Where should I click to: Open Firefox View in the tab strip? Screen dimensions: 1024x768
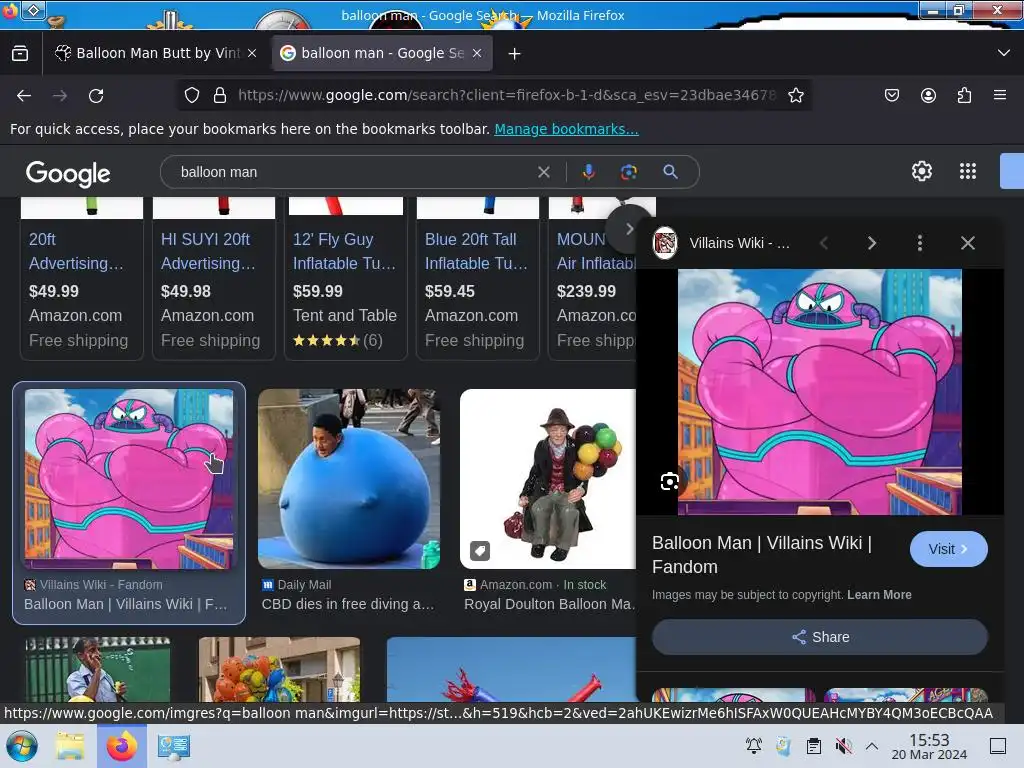[20, 54]
